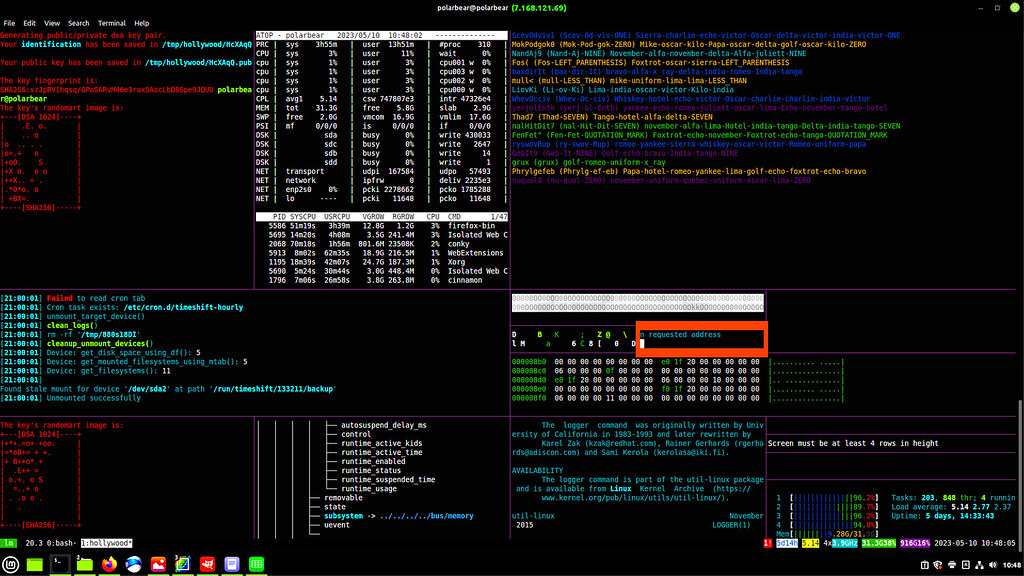Open the purple text document icon
Image resolution: width=1024 pixels, height=576 pixels.
(232, 564)
